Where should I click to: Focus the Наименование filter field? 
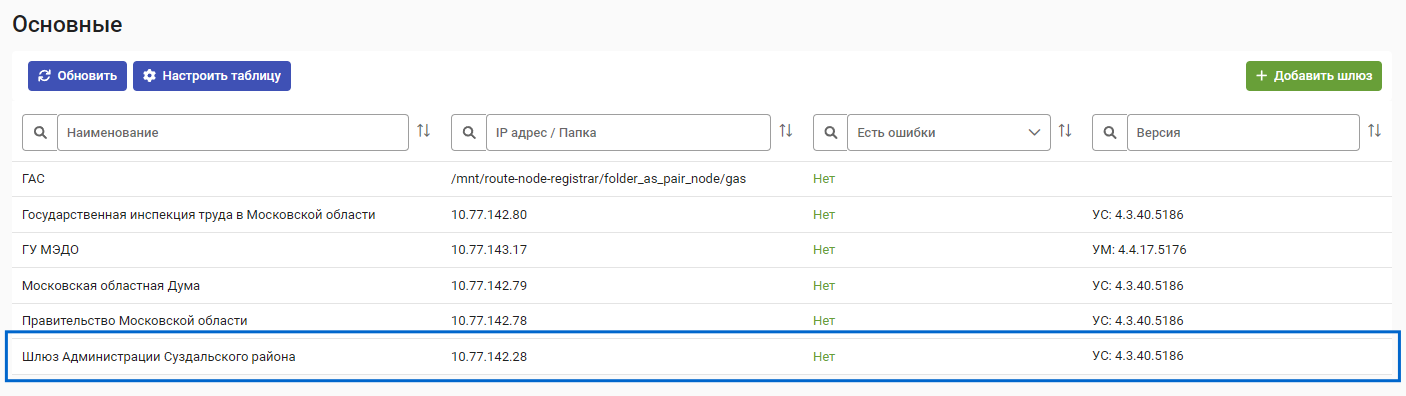tap(233, 132)
